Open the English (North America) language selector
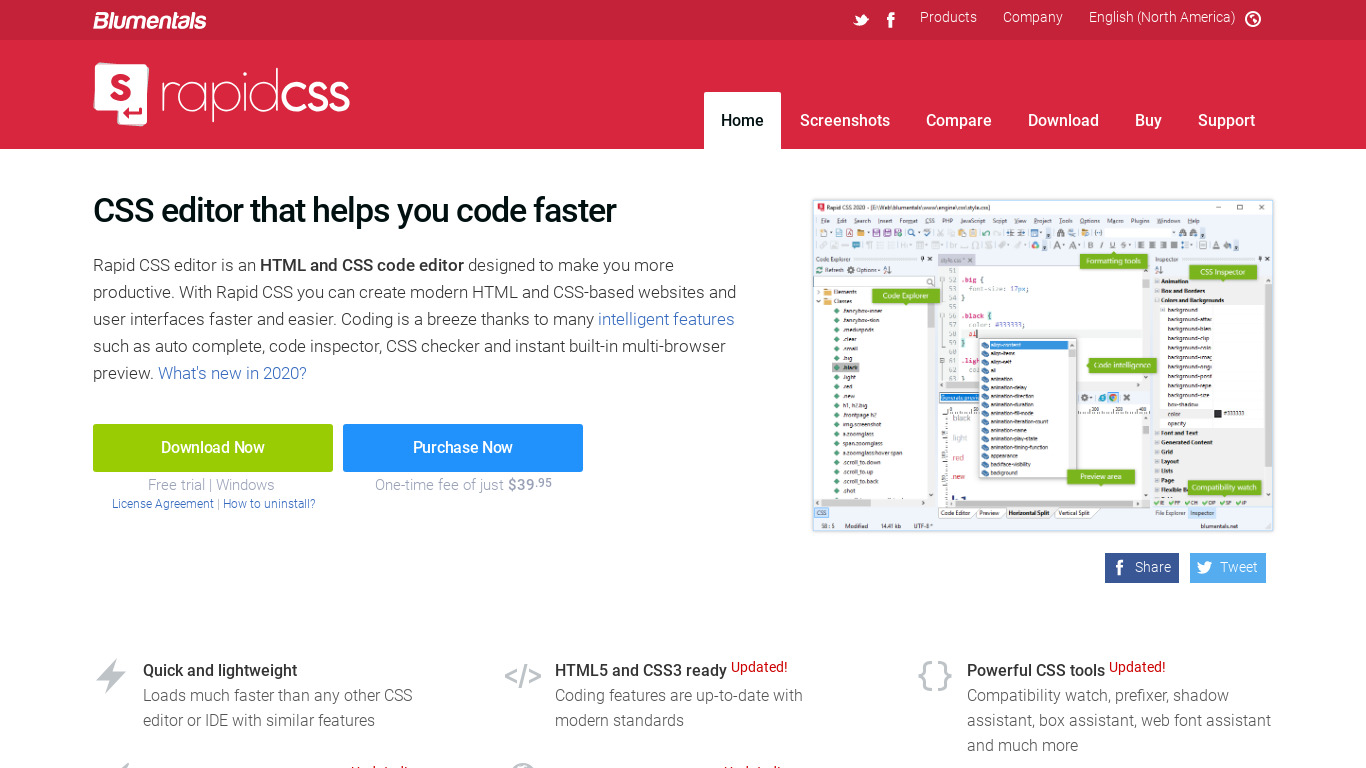The image size is (1366, 768). (x=1162, y=17)
